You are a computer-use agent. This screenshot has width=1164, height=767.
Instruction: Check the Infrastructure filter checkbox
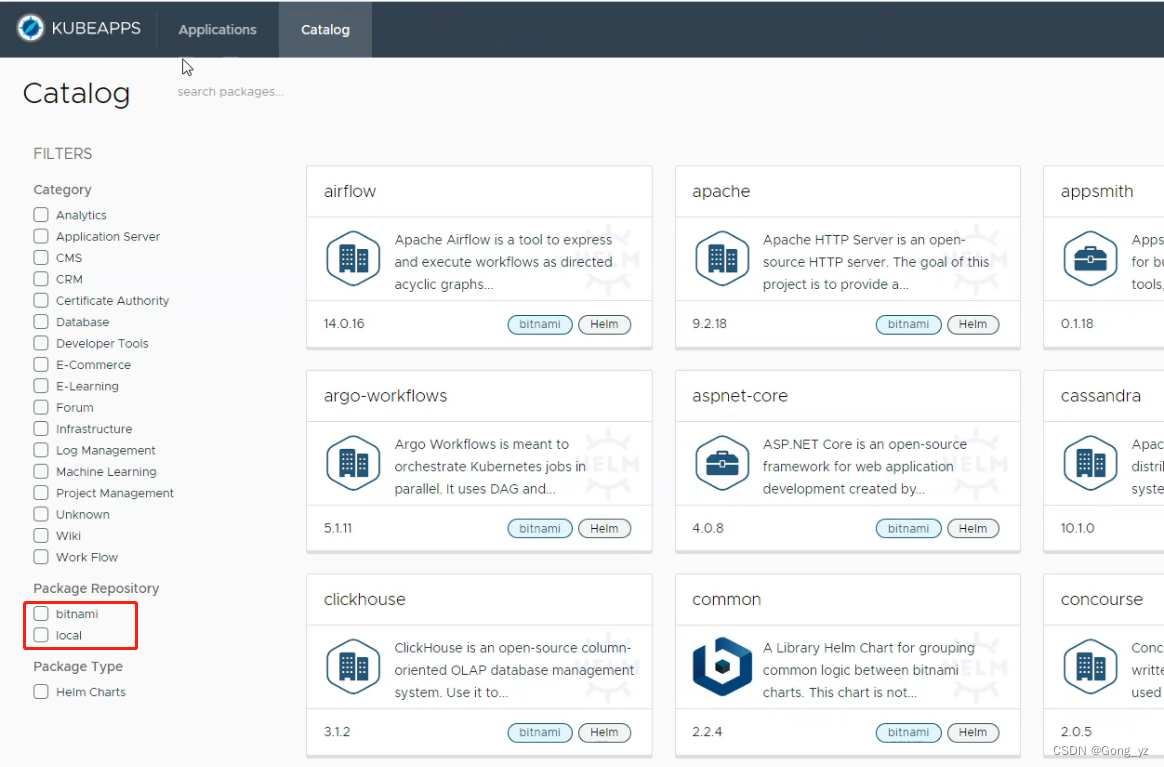(41, 429)
